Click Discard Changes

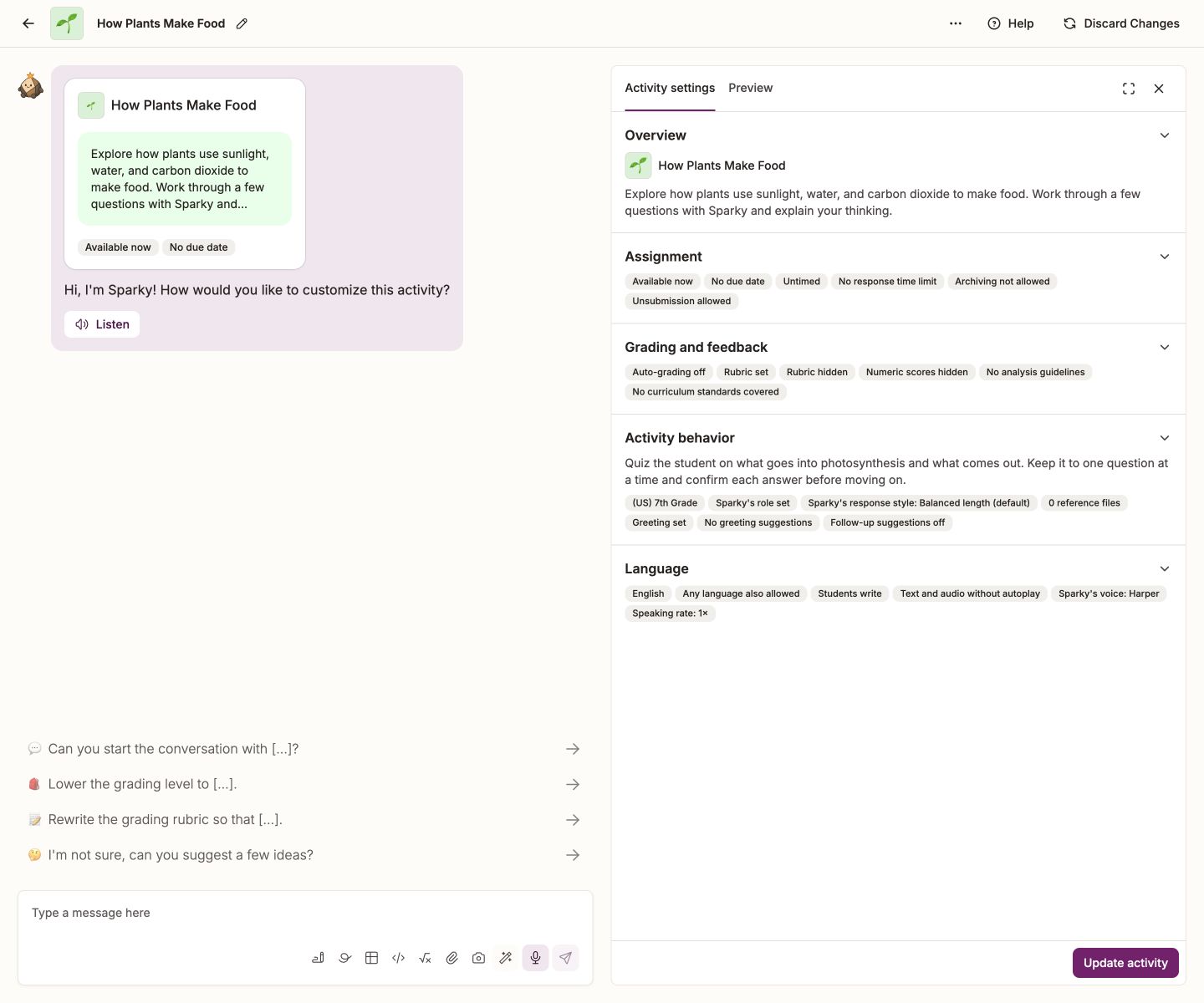(x=1121, y=23)
